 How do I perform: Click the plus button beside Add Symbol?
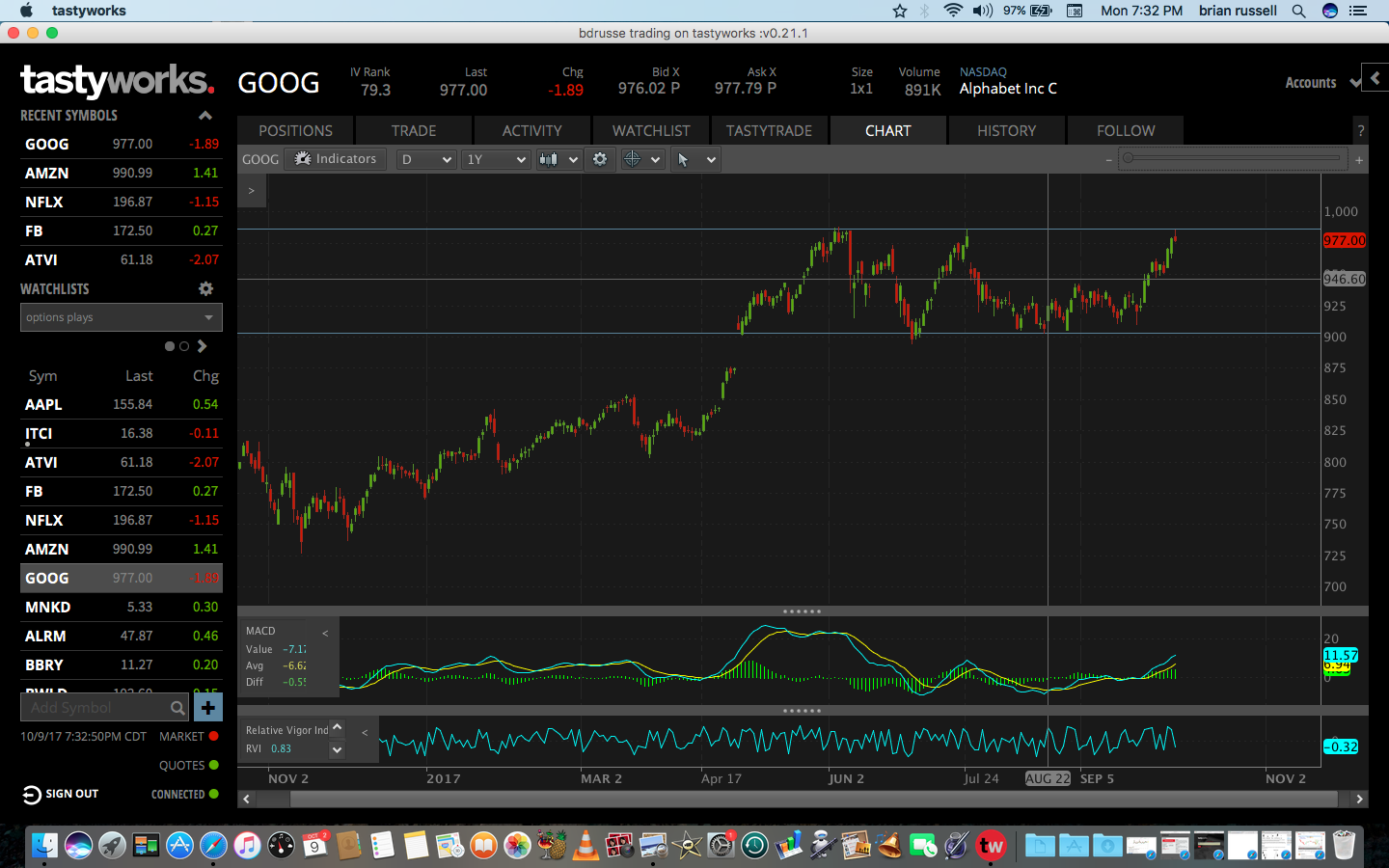(208, 707)
